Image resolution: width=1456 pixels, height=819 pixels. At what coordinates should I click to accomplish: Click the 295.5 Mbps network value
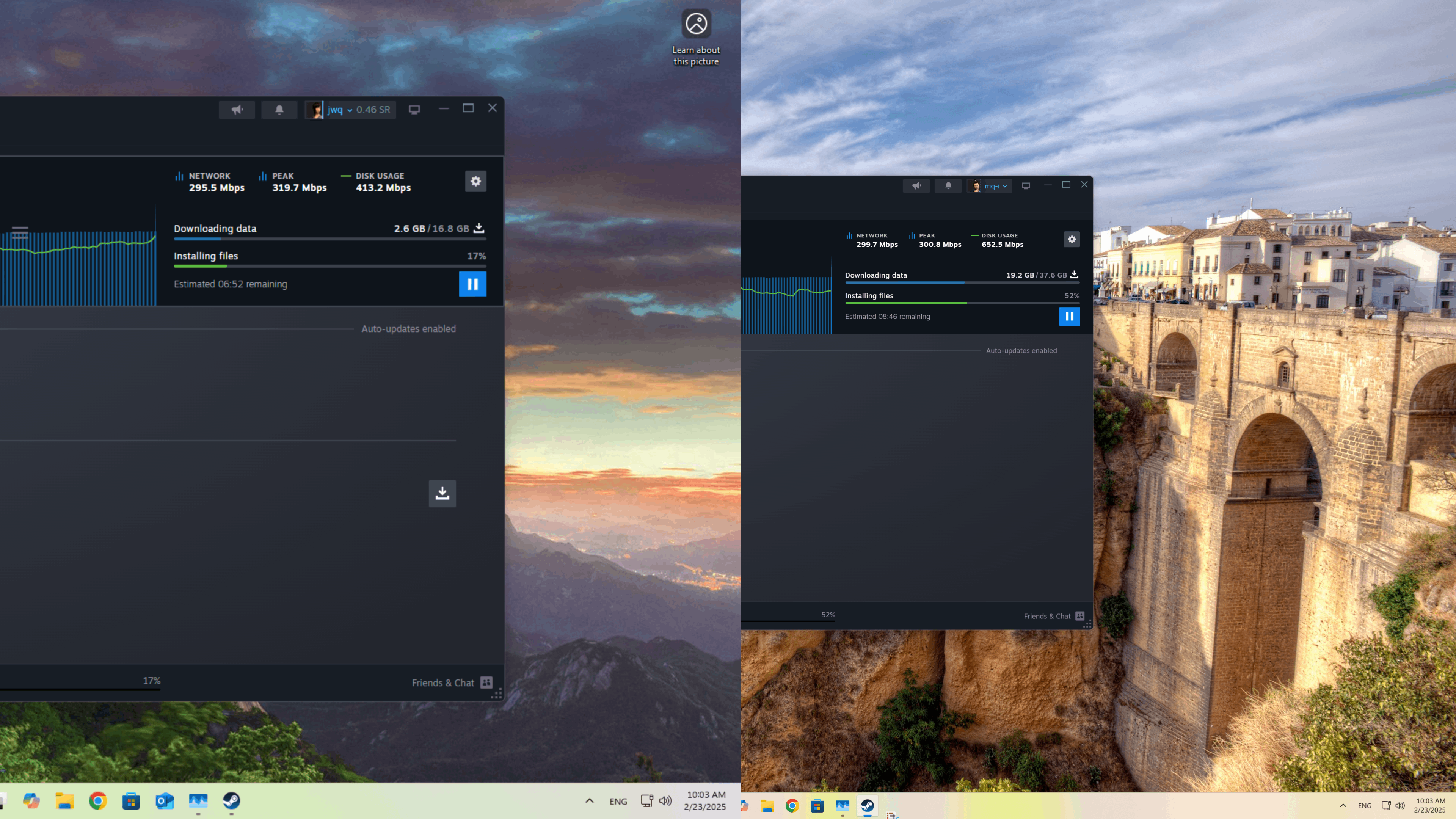click(x=217, y=188)
